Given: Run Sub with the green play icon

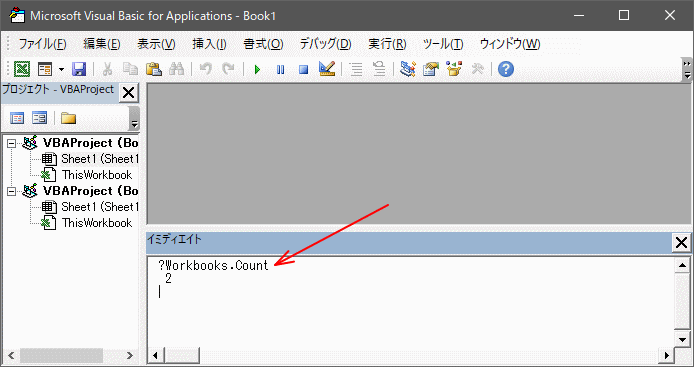Looking at the screenshot, I should [x=257, y=70].
